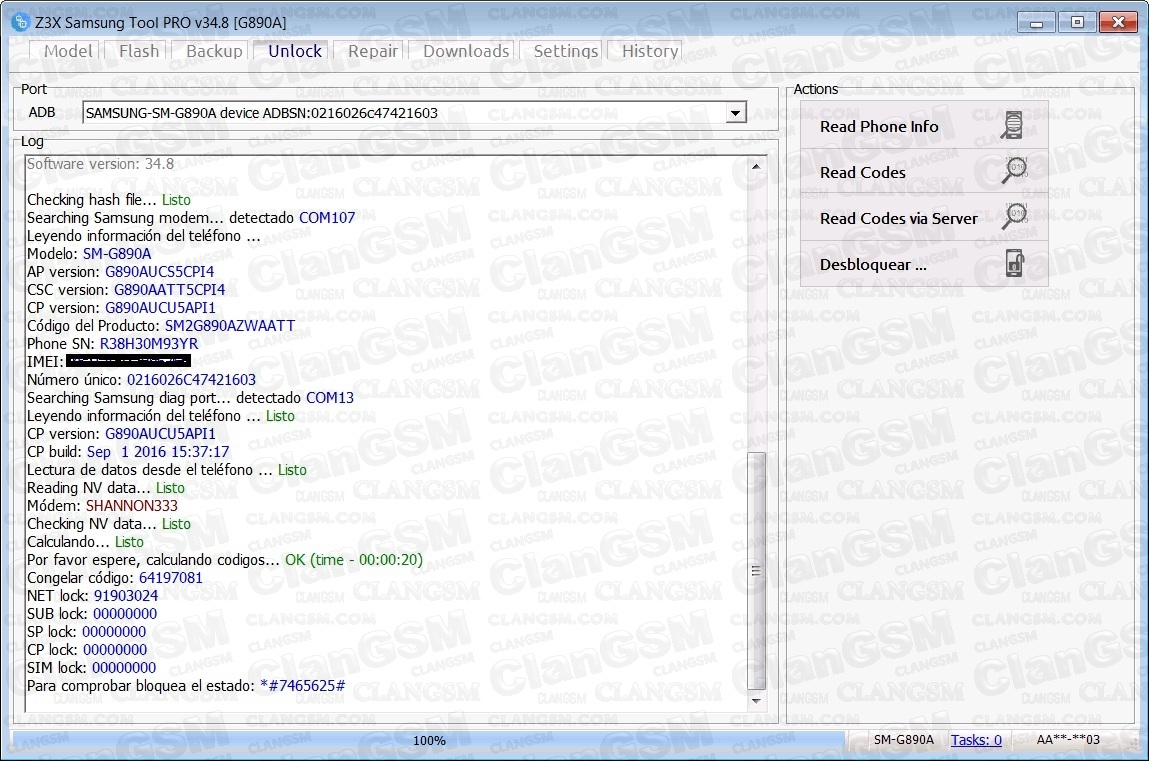This screenshot has width=1149, height=761.
Task: Click the CP lock code 00000000
Action: click(x=115, y=650)
